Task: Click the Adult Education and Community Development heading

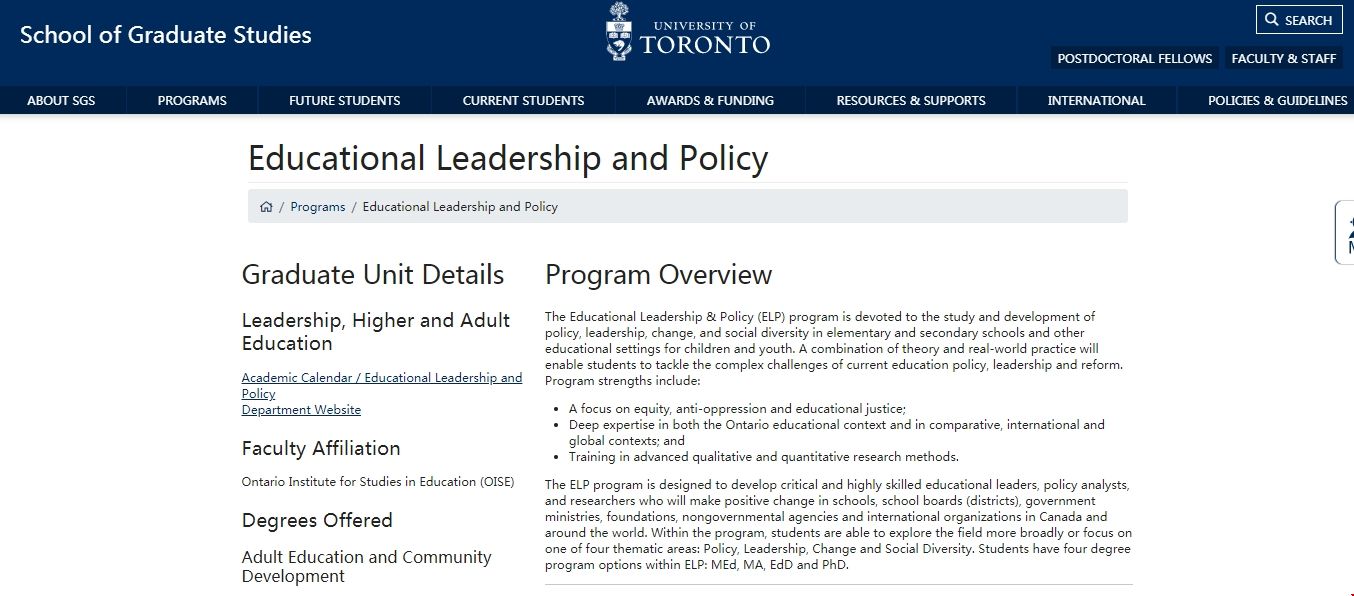Action: point(366,566)
